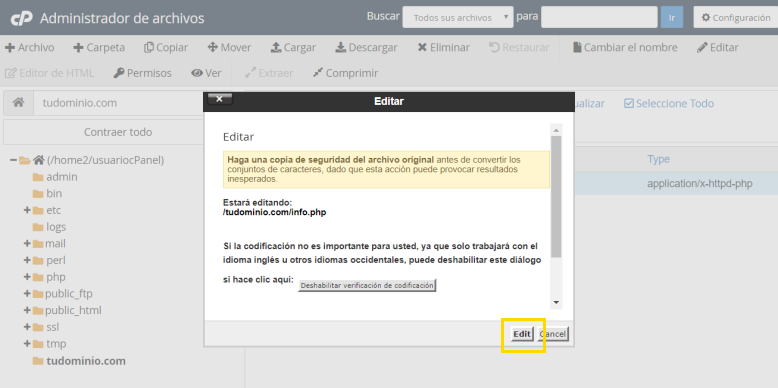The image size is (778, 388).
Task: Create a new folder with Carpeta
Action: (x=99, y=48)
